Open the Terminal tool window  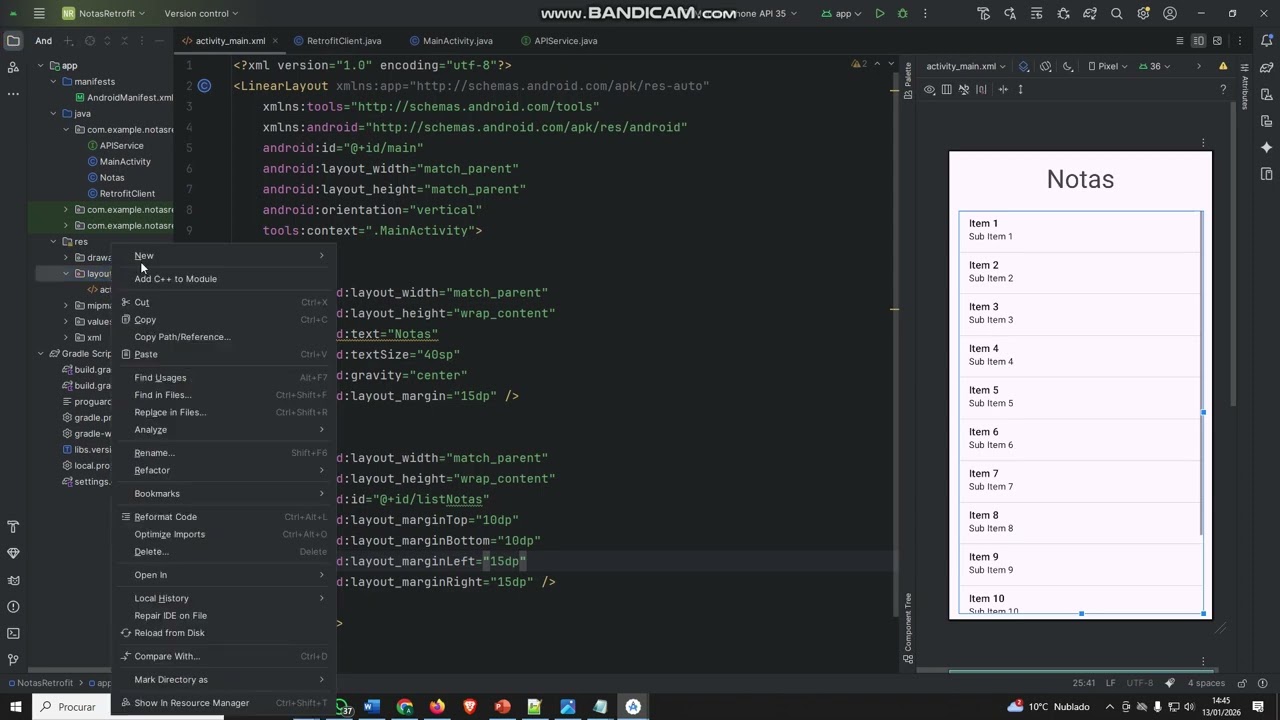click(x=13, y=633)
